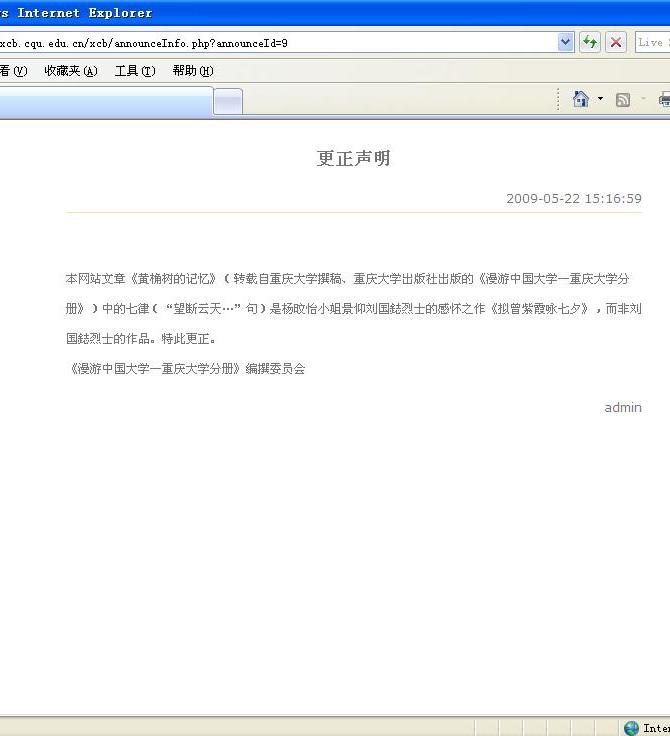This screenshot has height=736, width=670.
Task: Click the admin author text
Action: (x=622, y=407)
